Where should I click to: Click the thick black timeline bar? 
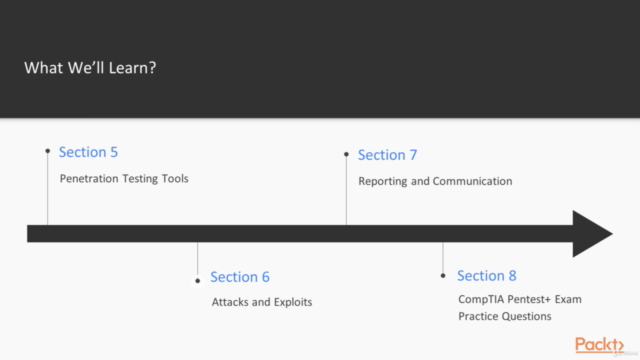click(300, 234)
